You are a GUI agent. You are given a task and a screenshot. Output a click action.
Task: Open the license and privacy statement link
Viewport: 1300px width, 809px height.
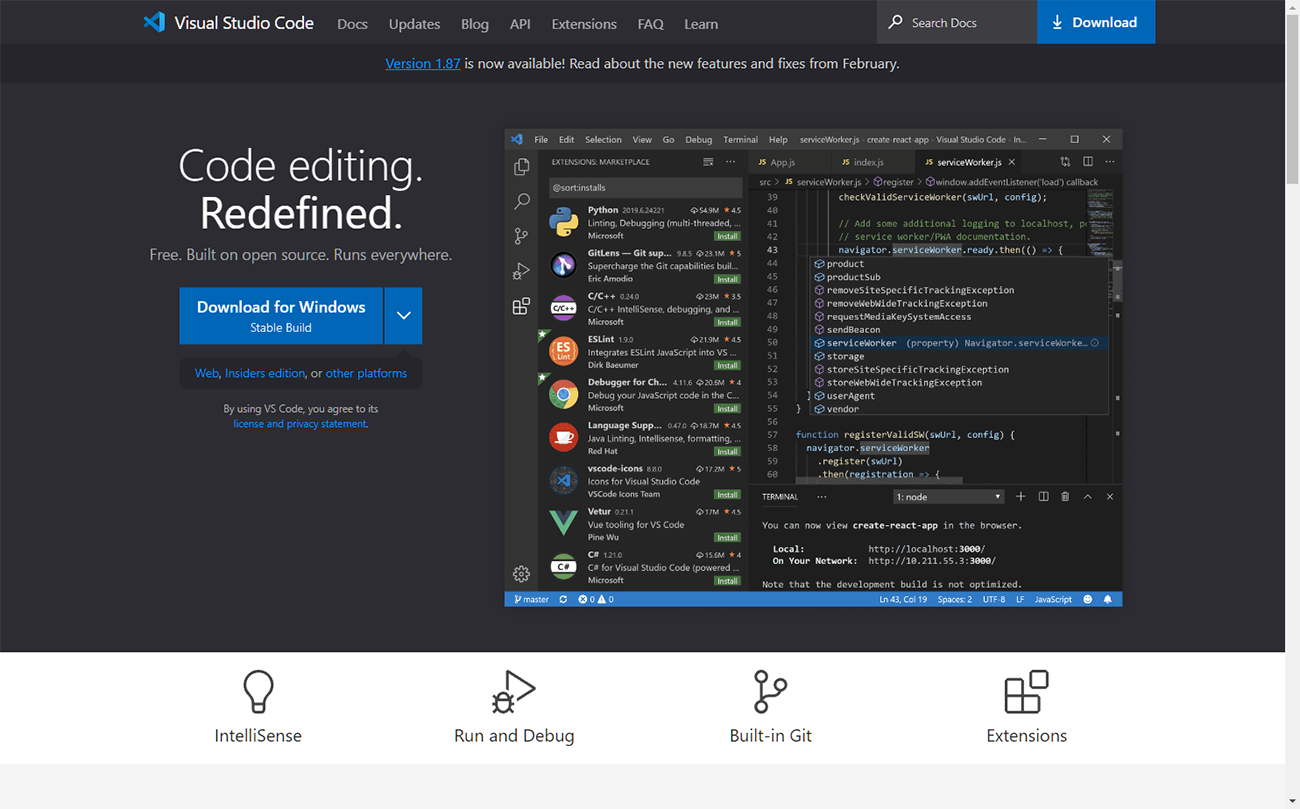[x=300, y=424]
